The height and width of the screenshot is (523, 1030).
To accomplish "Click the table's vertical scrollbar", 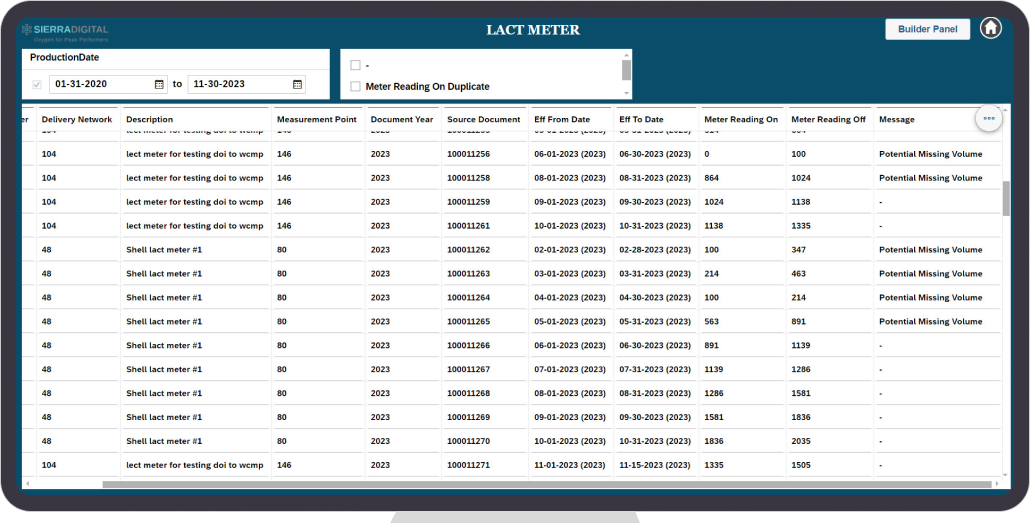I will click(1006, 198).
